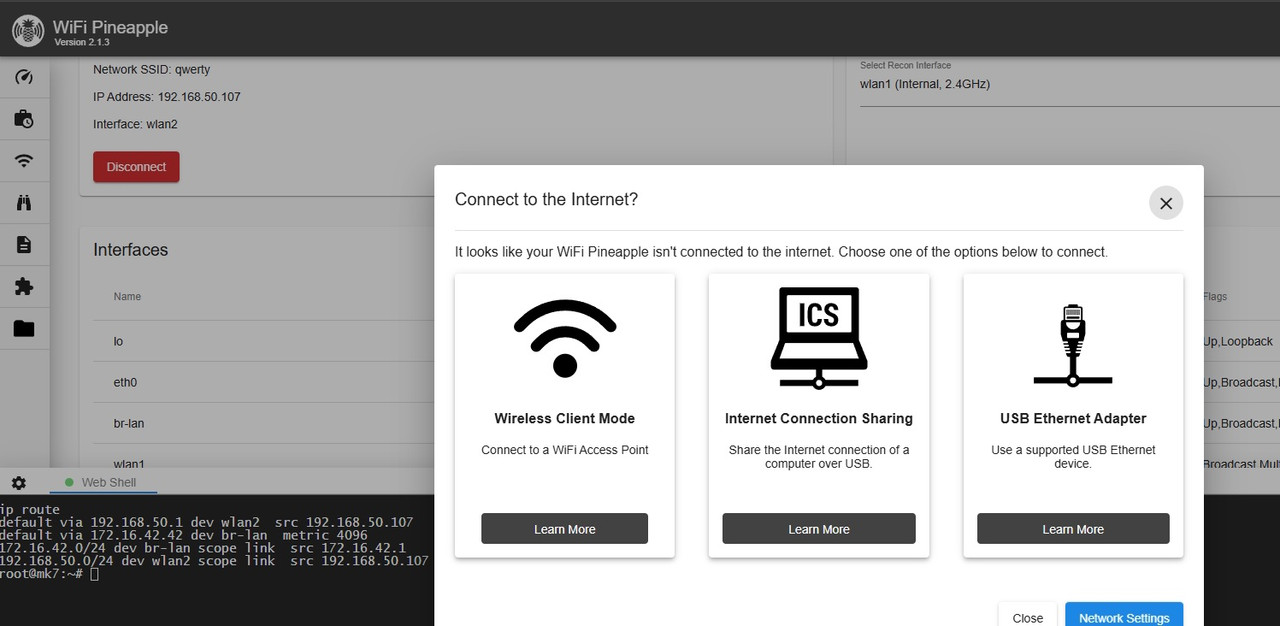1280x626 pixels.
Task: Click the Internet Connection Sharing heading
Action: click(x=819, y=418)
